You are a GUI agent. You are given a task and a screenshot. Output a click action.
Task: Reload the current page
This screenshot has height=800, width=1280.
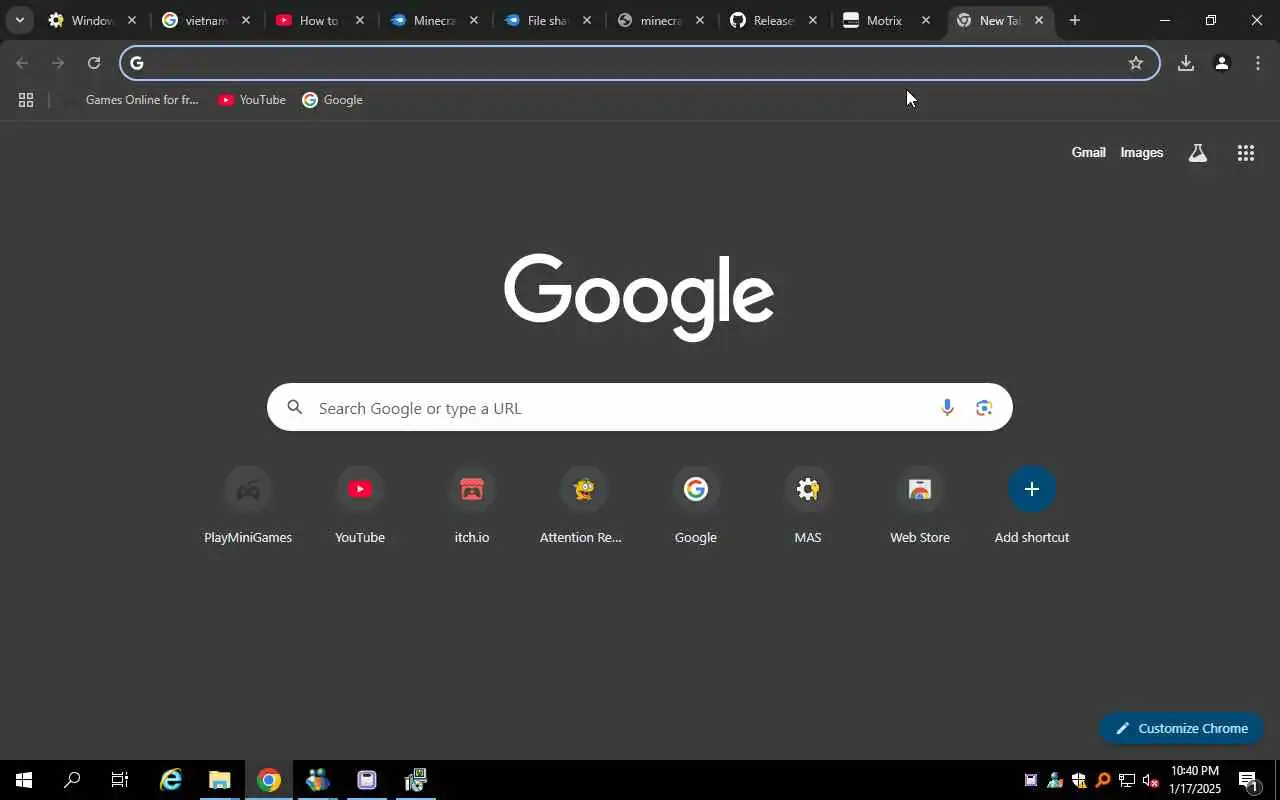(x=94, y=63)
